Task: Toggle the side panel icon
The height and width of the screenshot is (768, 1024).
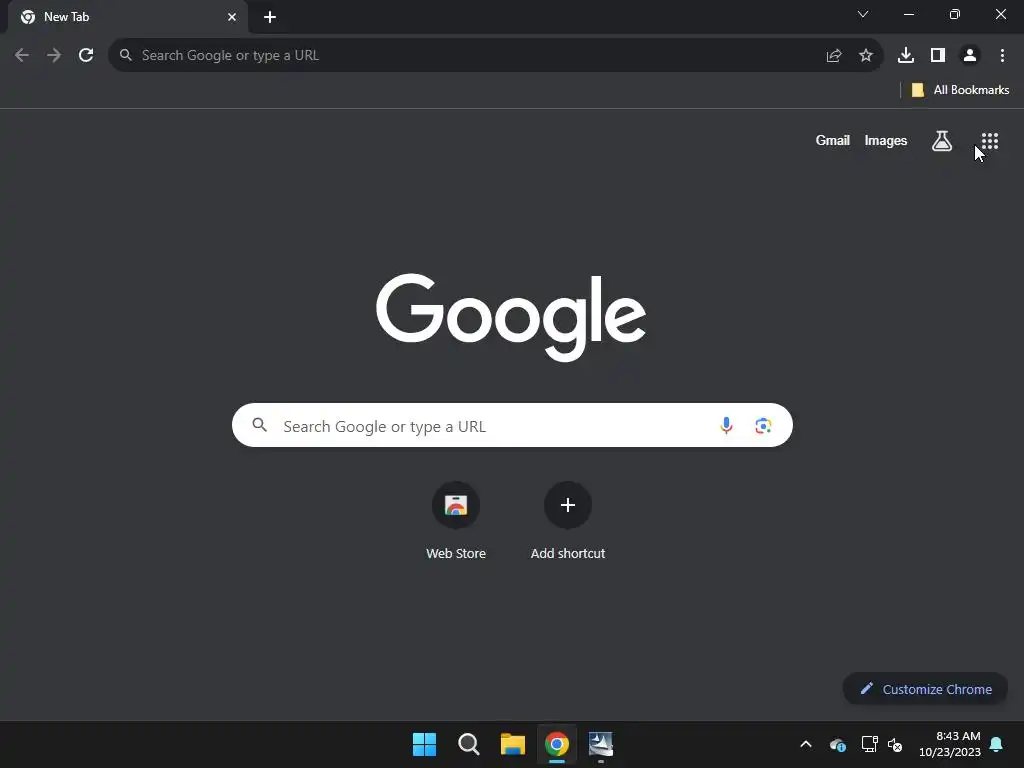Action: 938,56
